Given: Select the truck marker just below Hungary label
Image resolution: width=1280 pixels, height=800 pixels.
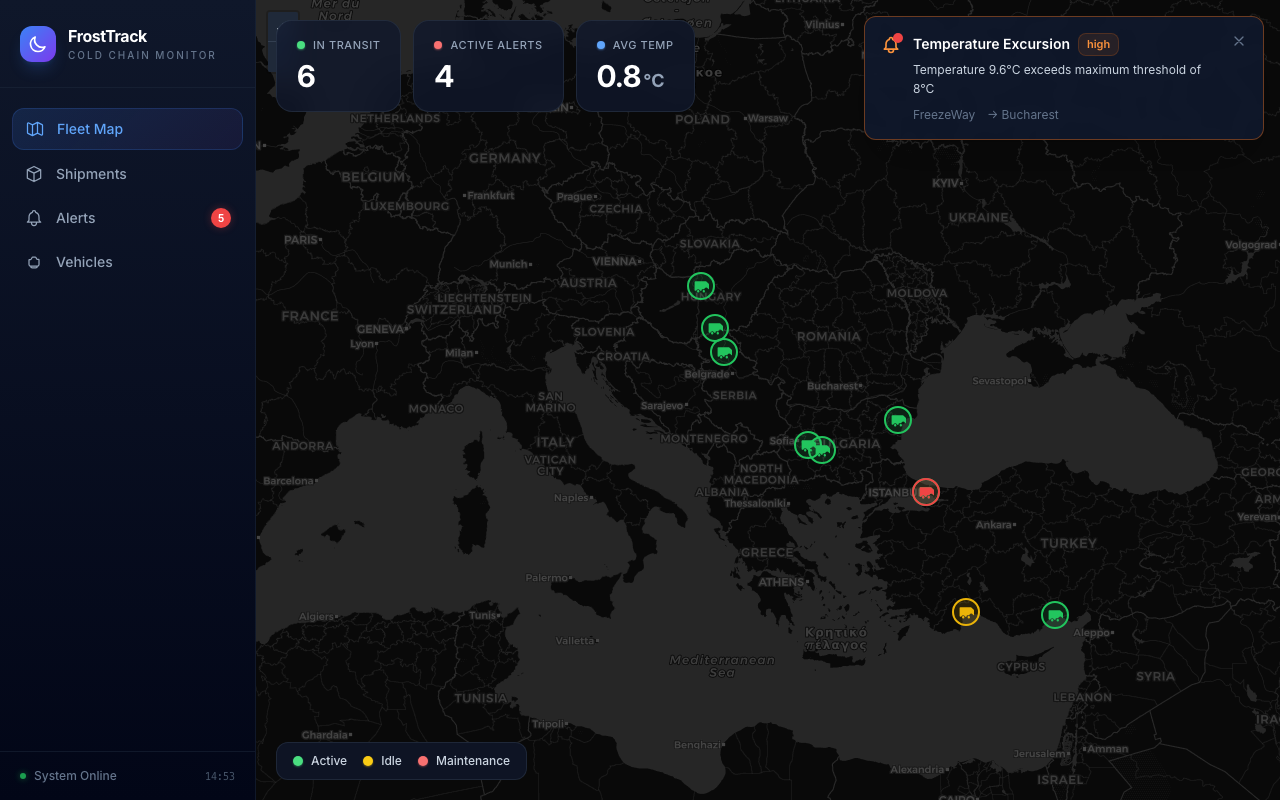Looking at the screenshot, I should 714,328.
